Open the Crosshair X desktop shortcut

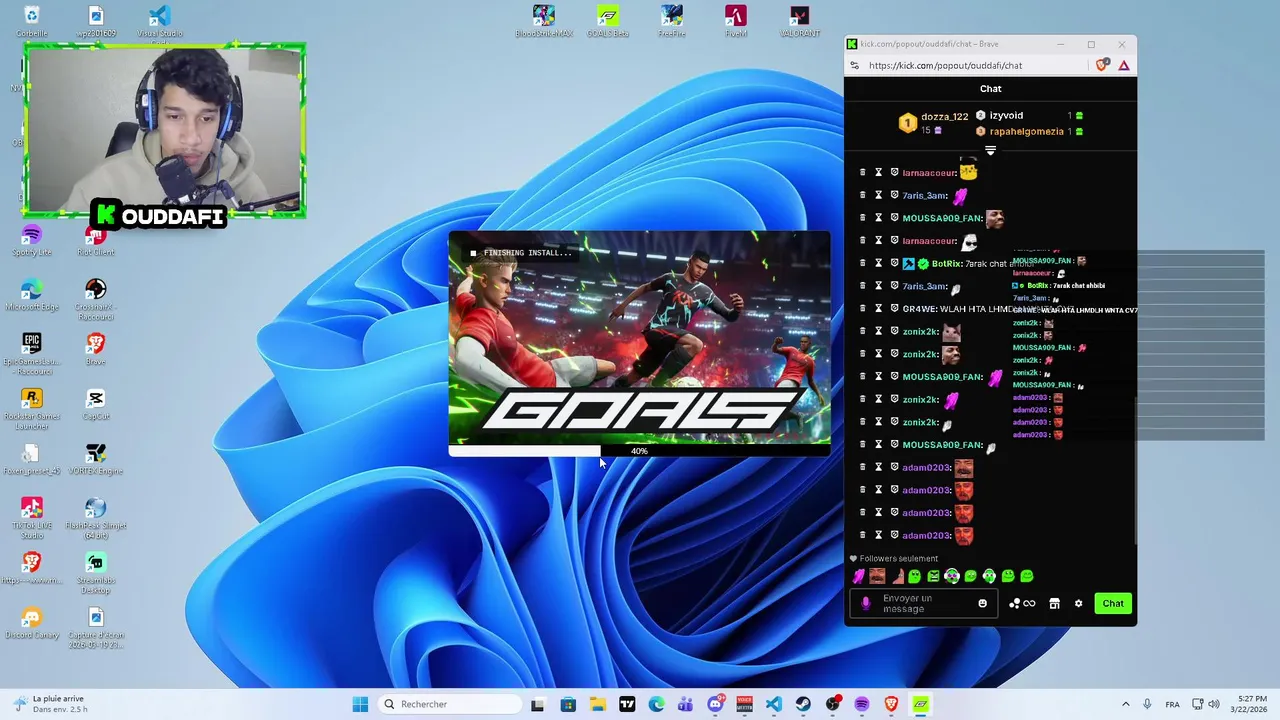click(x=96, y=299)
